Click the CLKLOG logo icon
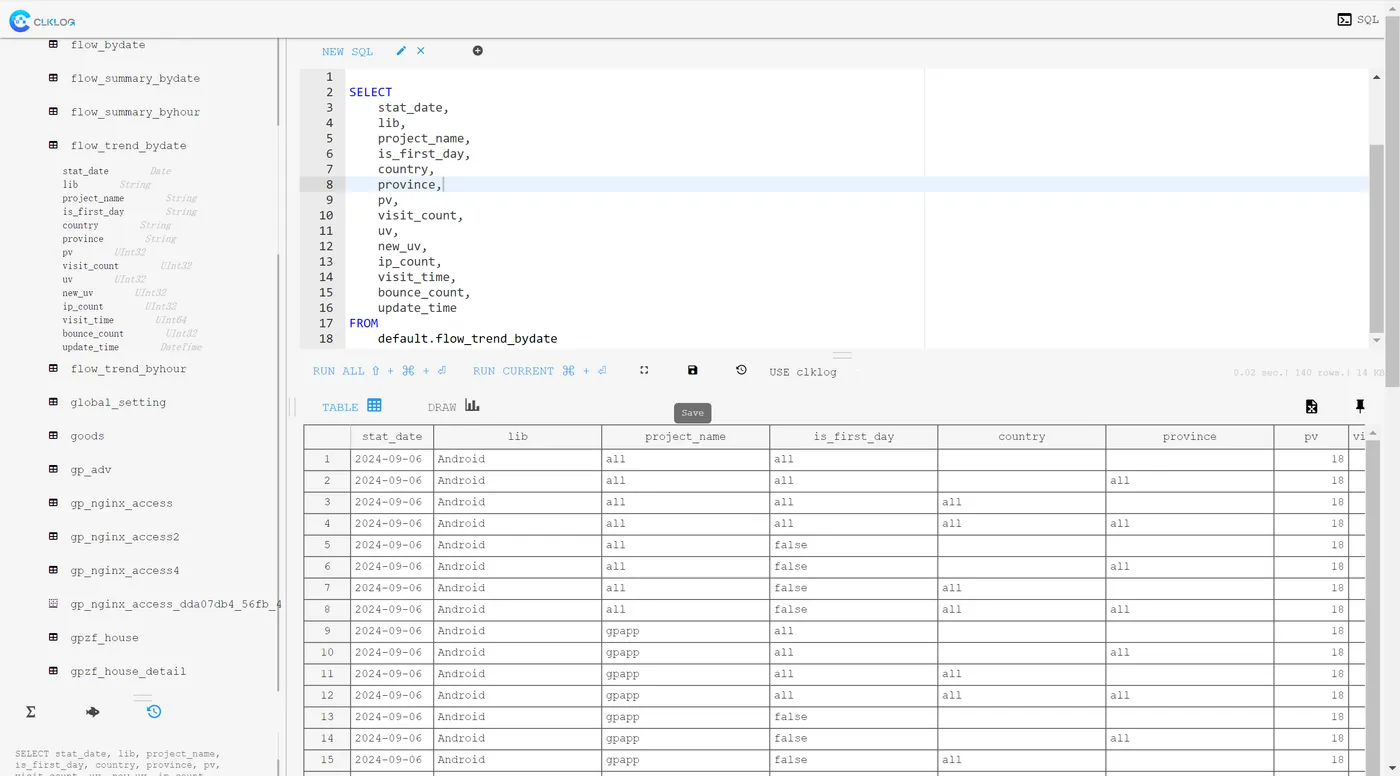 (19, 20)
